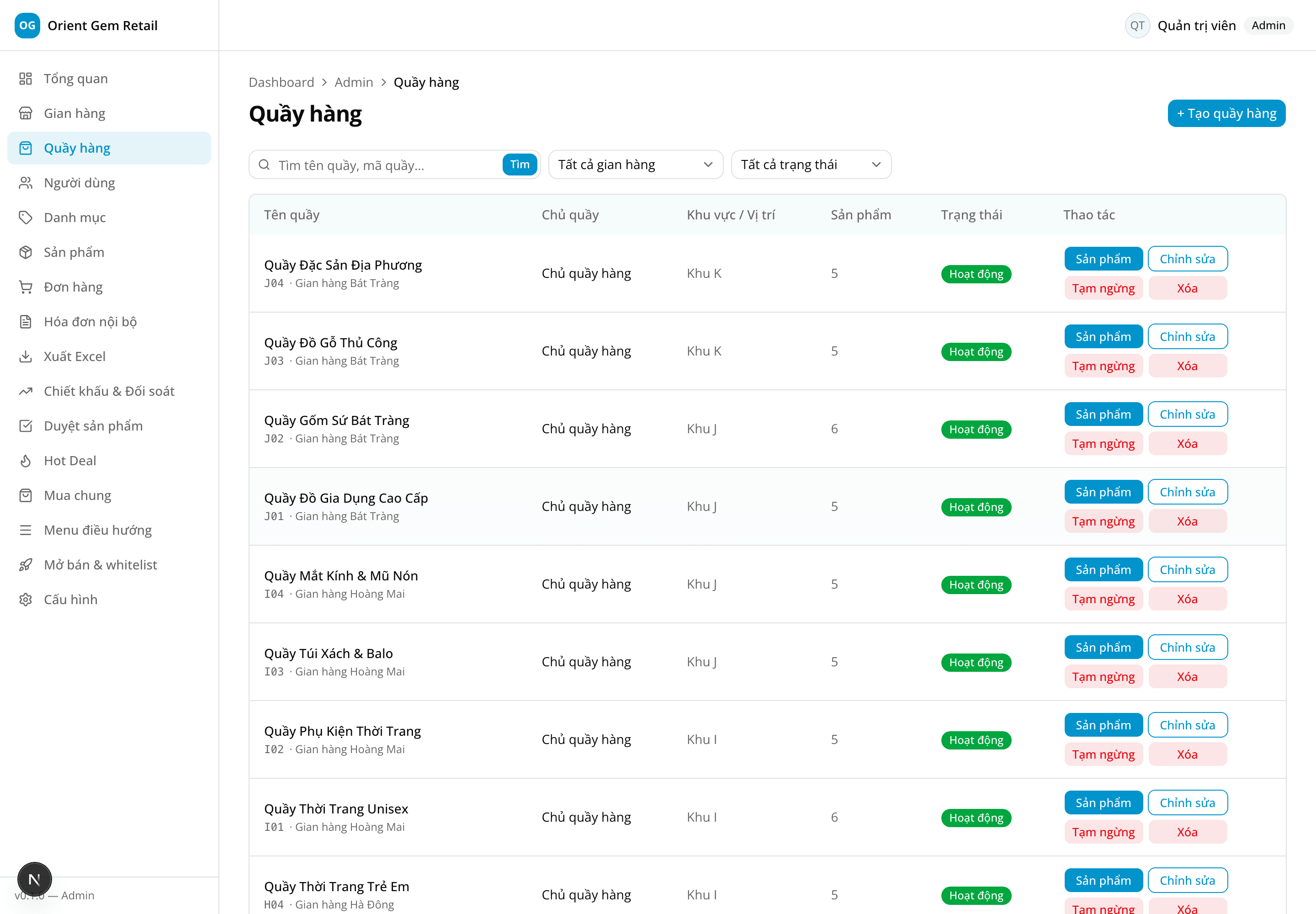Click the OG logo badge
The height and width of the screenshot is (914, 1316).
(27, 25)
